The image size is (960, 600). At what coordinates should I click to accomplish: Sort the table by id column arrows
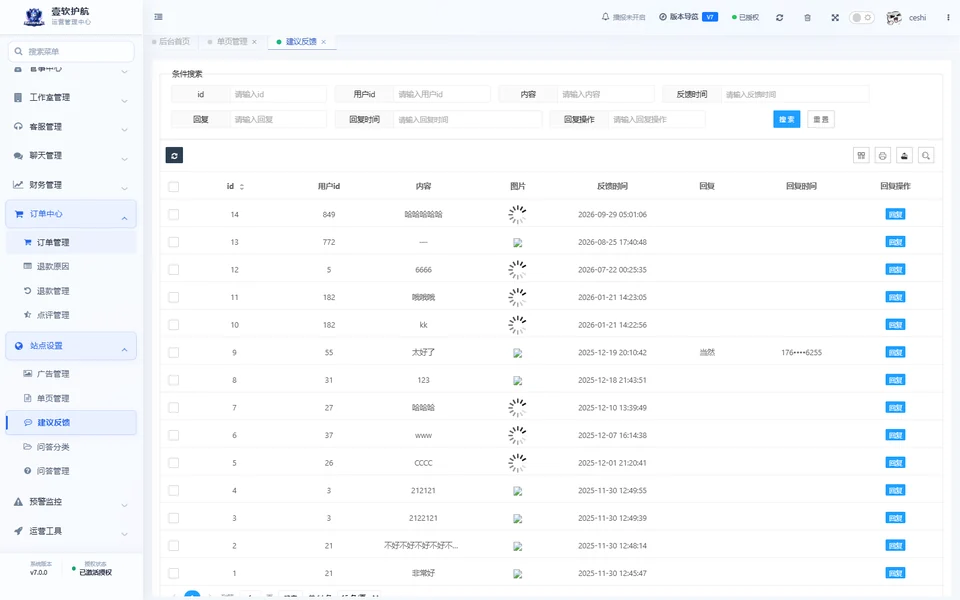(x=242, y=187)
